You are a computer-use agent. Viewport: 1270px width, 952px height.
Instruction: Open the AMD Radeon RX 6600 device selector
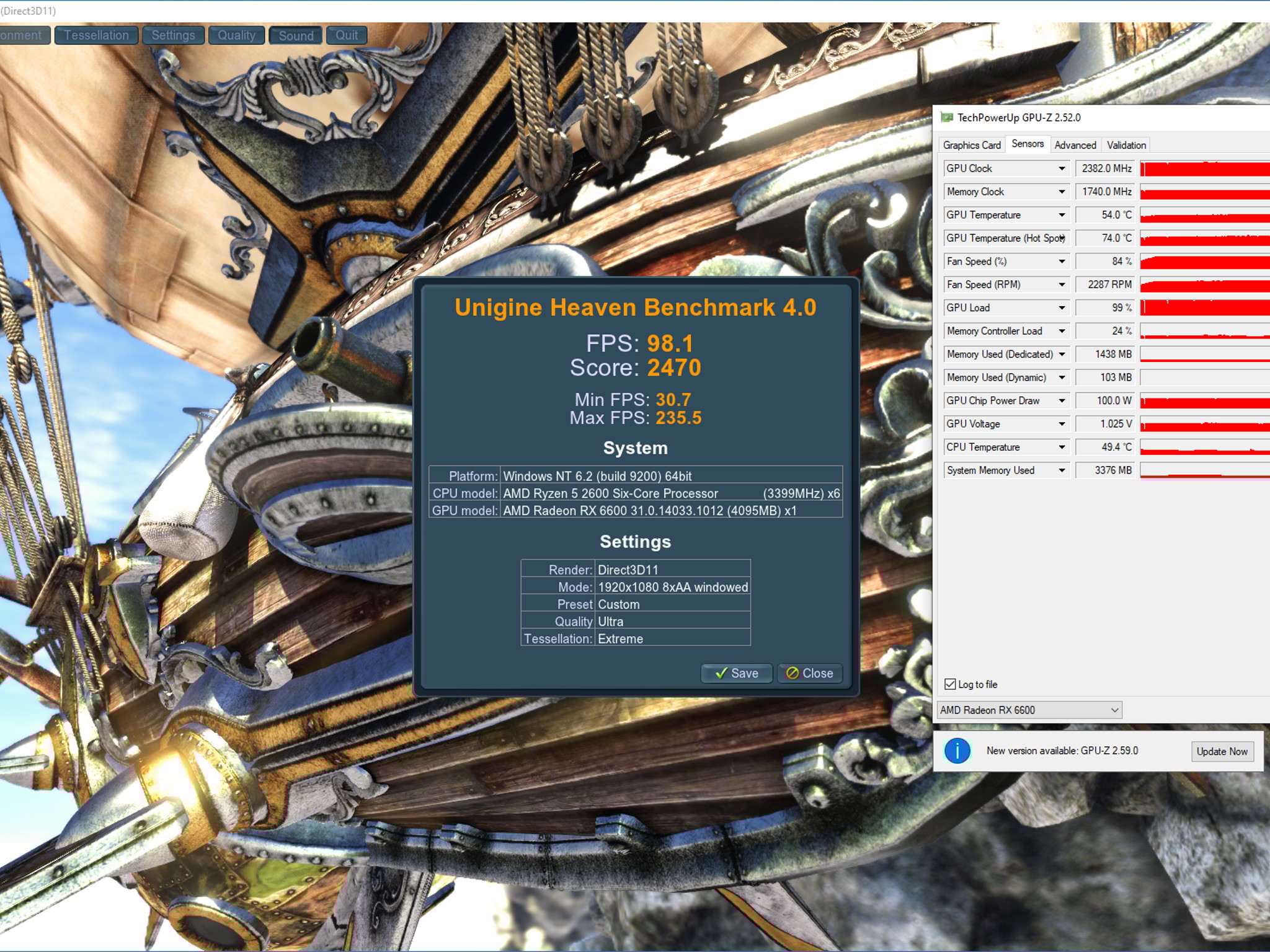click(1029, 710)
